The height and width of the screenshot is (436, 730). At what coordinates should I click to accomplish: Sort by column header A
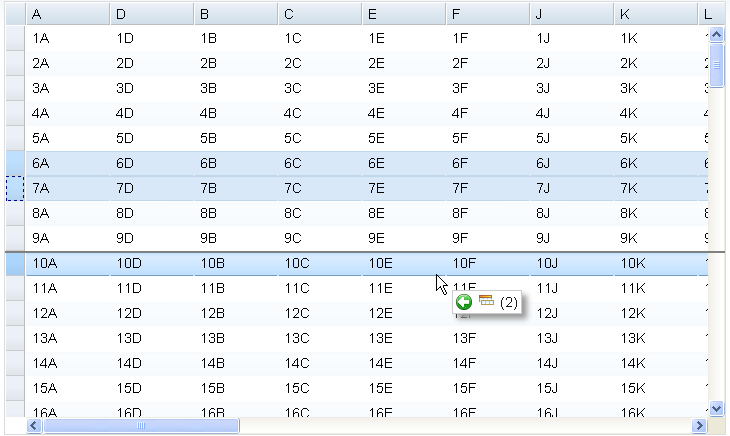[x=68, y=14]
